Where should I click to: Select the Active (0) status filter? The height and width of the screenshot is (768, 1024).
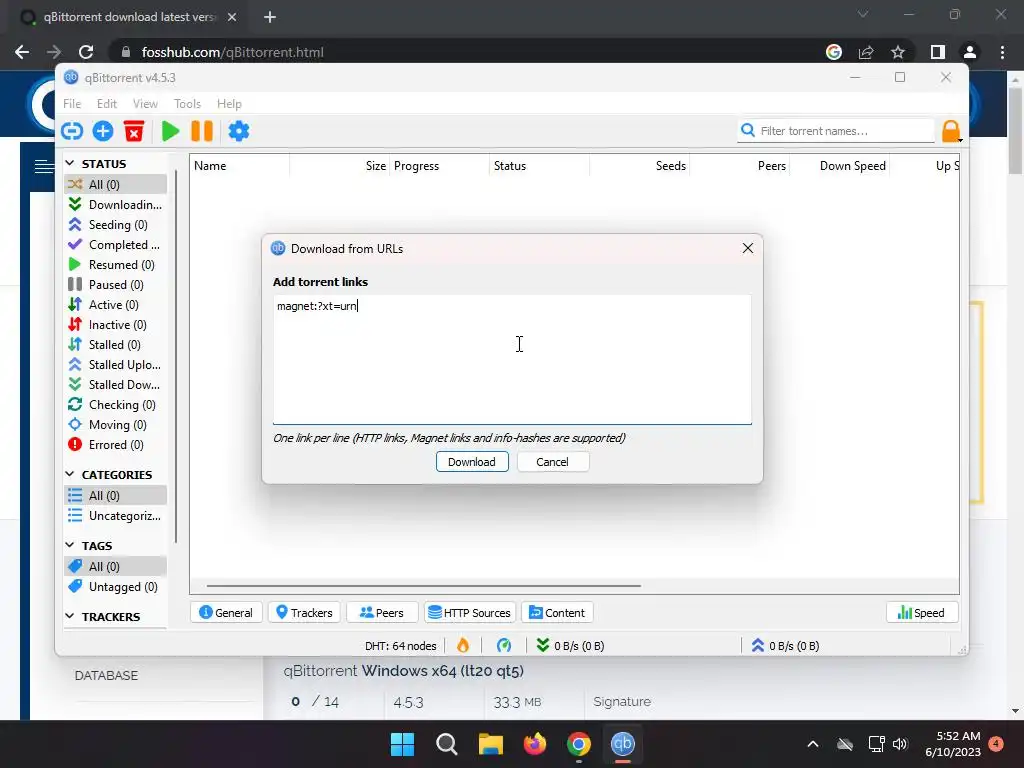tap(116, 305)
